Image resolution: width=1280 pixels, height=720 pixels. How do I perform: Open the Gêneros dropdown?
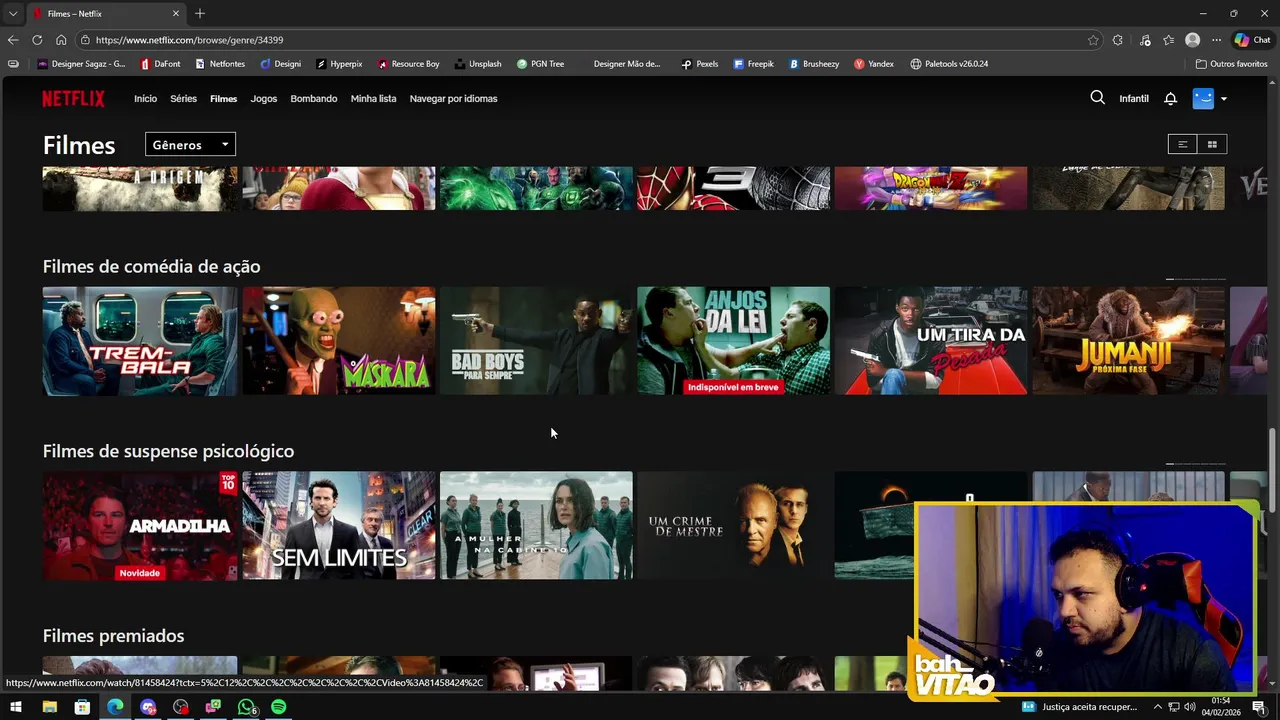tap(190, 145)
